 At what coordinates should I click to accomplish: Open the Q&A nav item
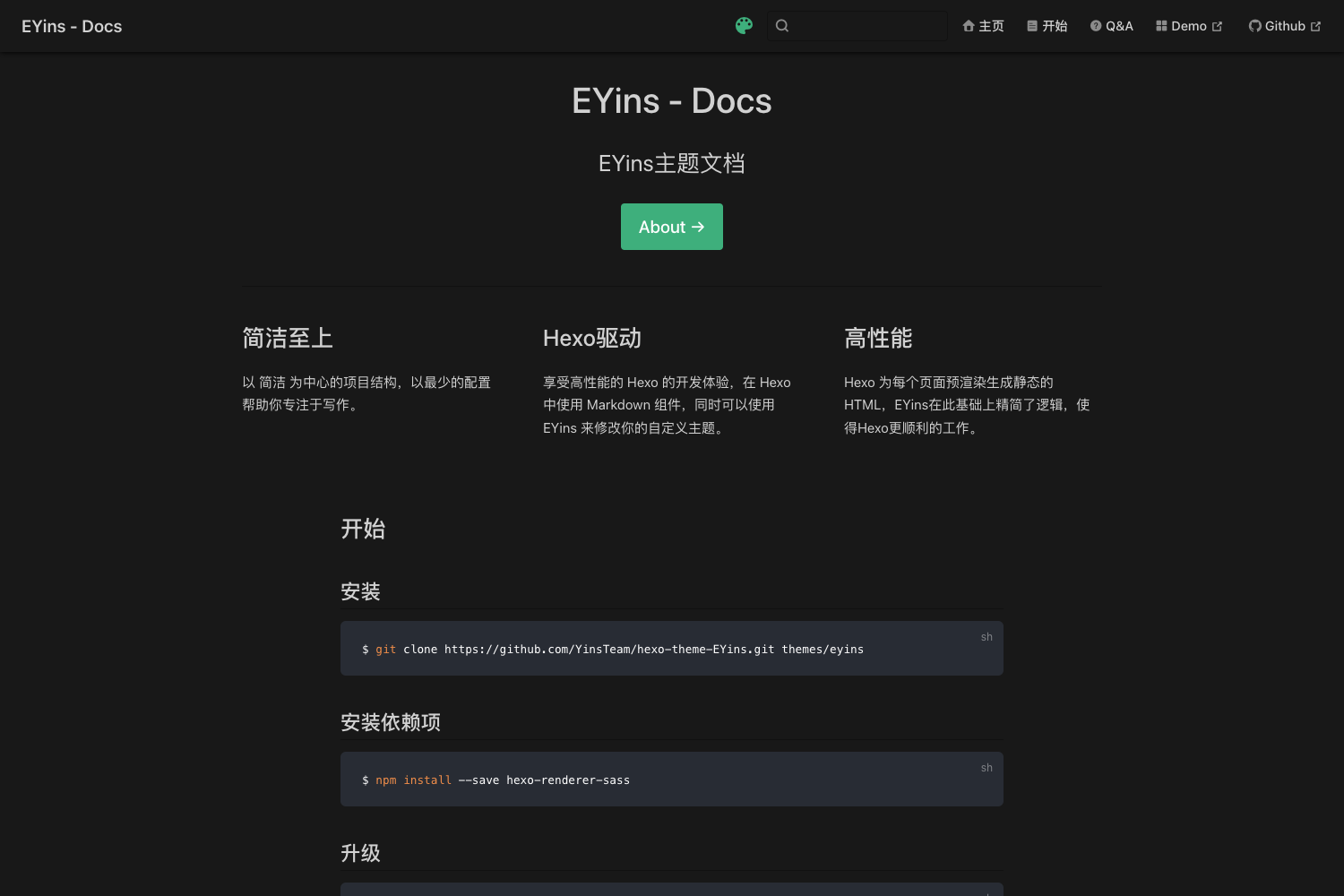1111,26
